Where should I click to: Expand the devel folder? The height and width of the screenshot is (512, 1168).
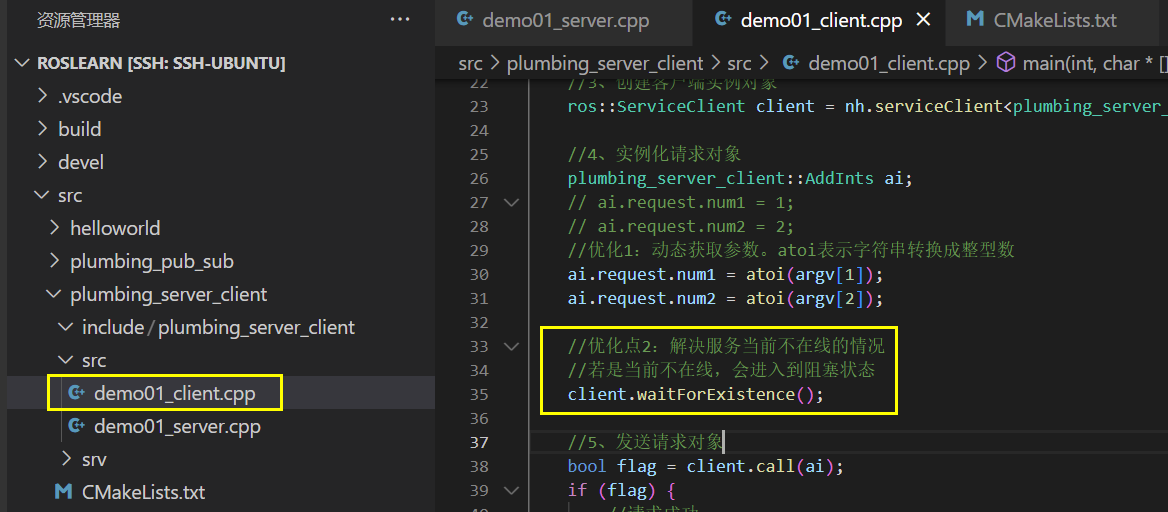tap(44, 162)
